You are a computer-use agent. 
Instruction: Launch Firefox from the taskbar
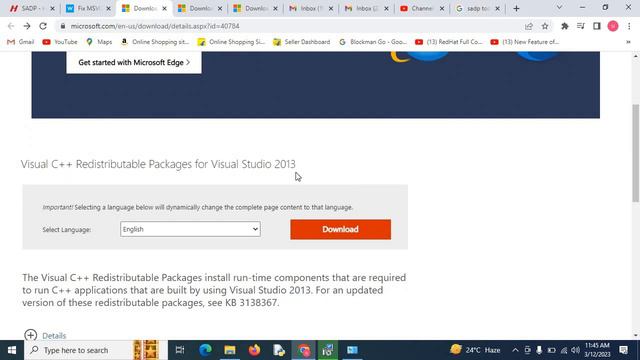click(x=254, y=350)
